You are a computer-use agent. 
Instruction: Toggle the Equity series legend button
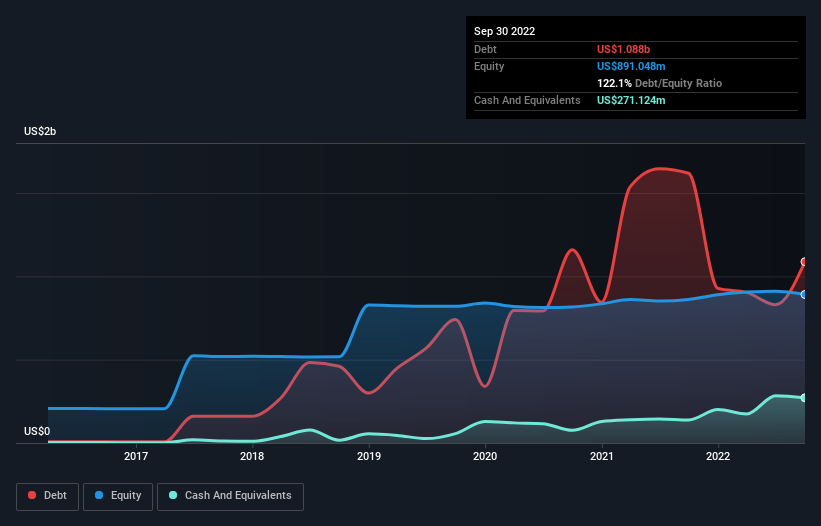click(x=118, y=496)
